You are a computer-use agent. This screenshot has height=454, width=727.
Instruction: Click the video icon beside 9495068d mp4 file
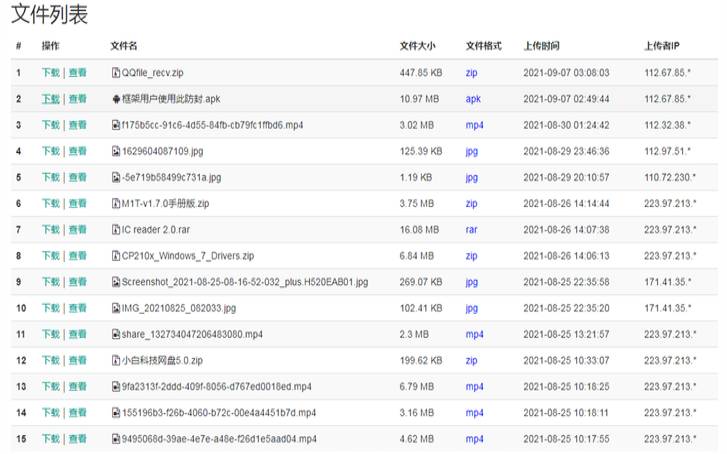pos(116,439)
